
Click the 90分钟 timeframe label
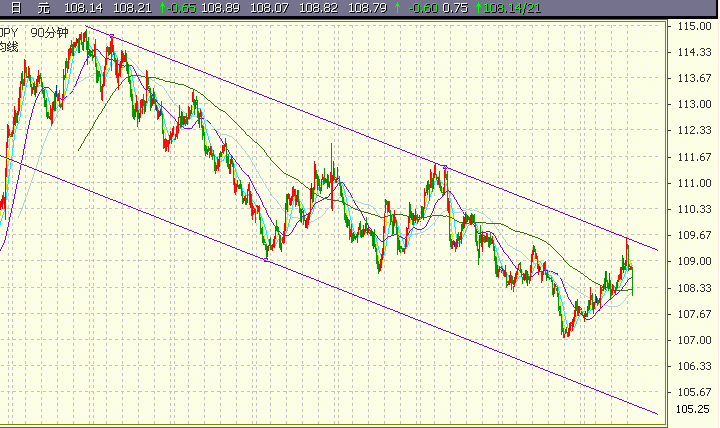[x=50, y=33]
